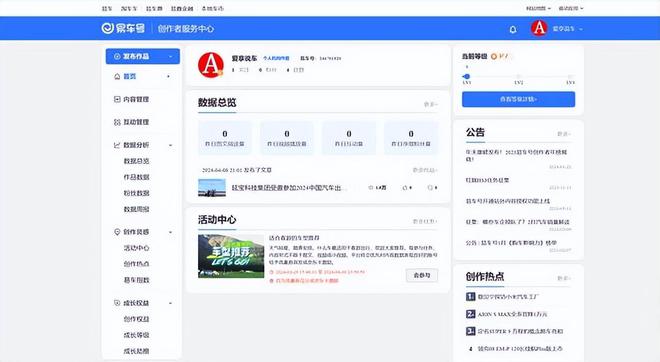
Task: Click rank 1 badge in 创作热点
Action: pyautogui.click(x=471, y=297)
